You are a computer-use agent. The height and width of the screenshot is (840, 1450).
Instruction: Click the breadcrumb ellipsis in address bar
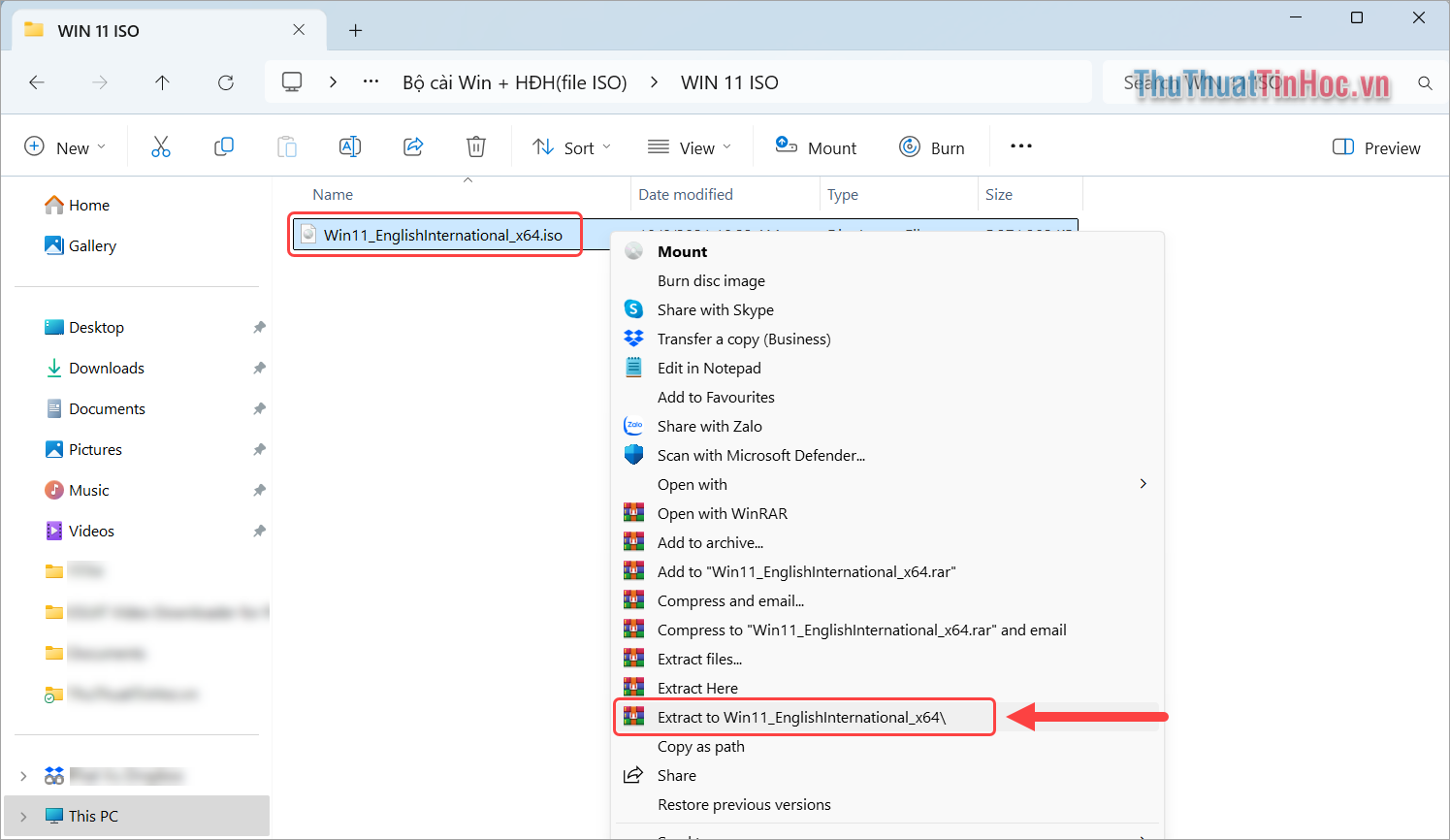(371, 82)
